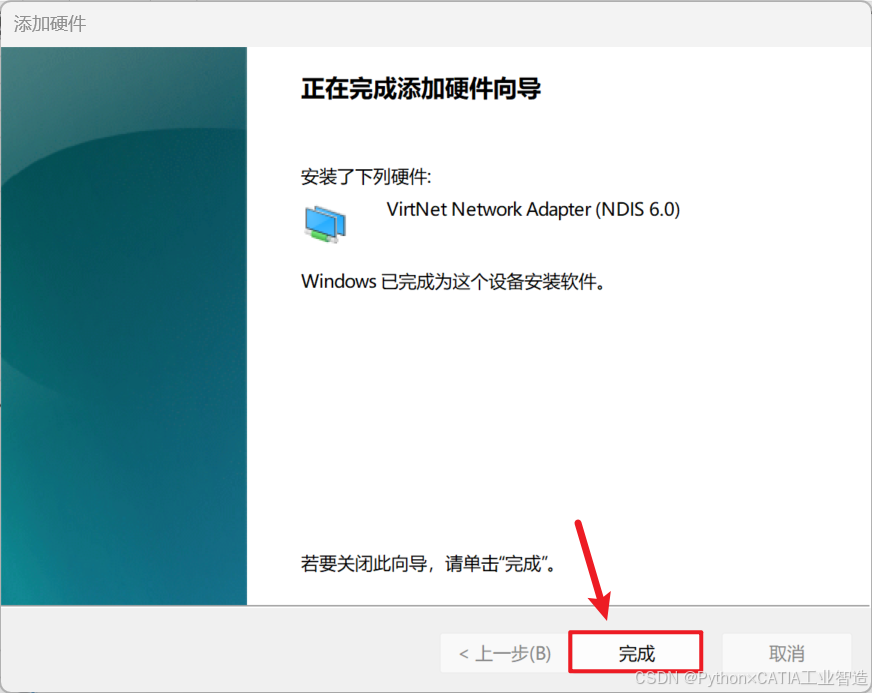Click the 完成 button to finish

pos(636,652)
